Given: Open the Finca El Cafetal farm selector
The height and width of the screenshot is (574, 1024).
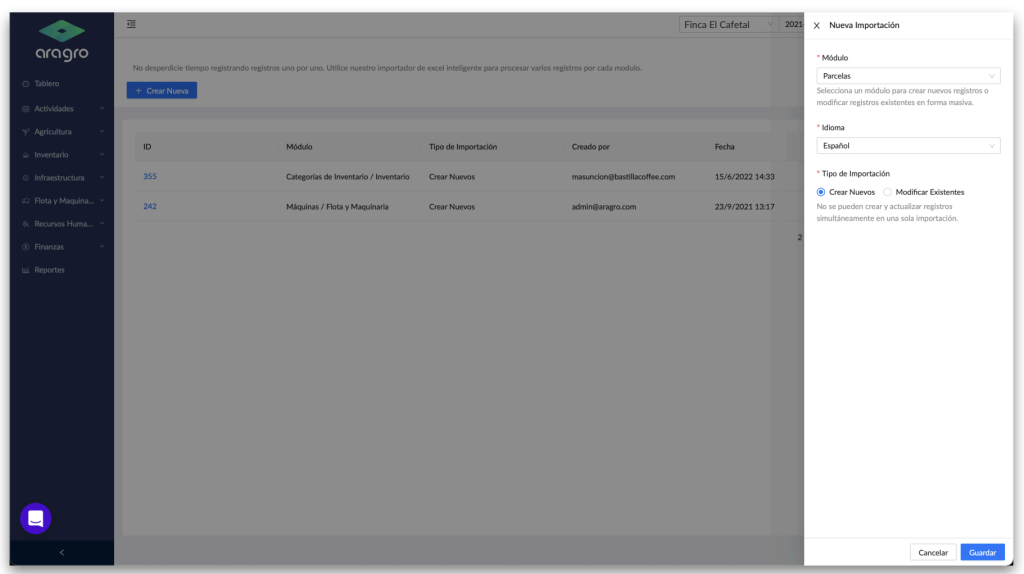Looking at the screenshot, I should coord(728,25).
